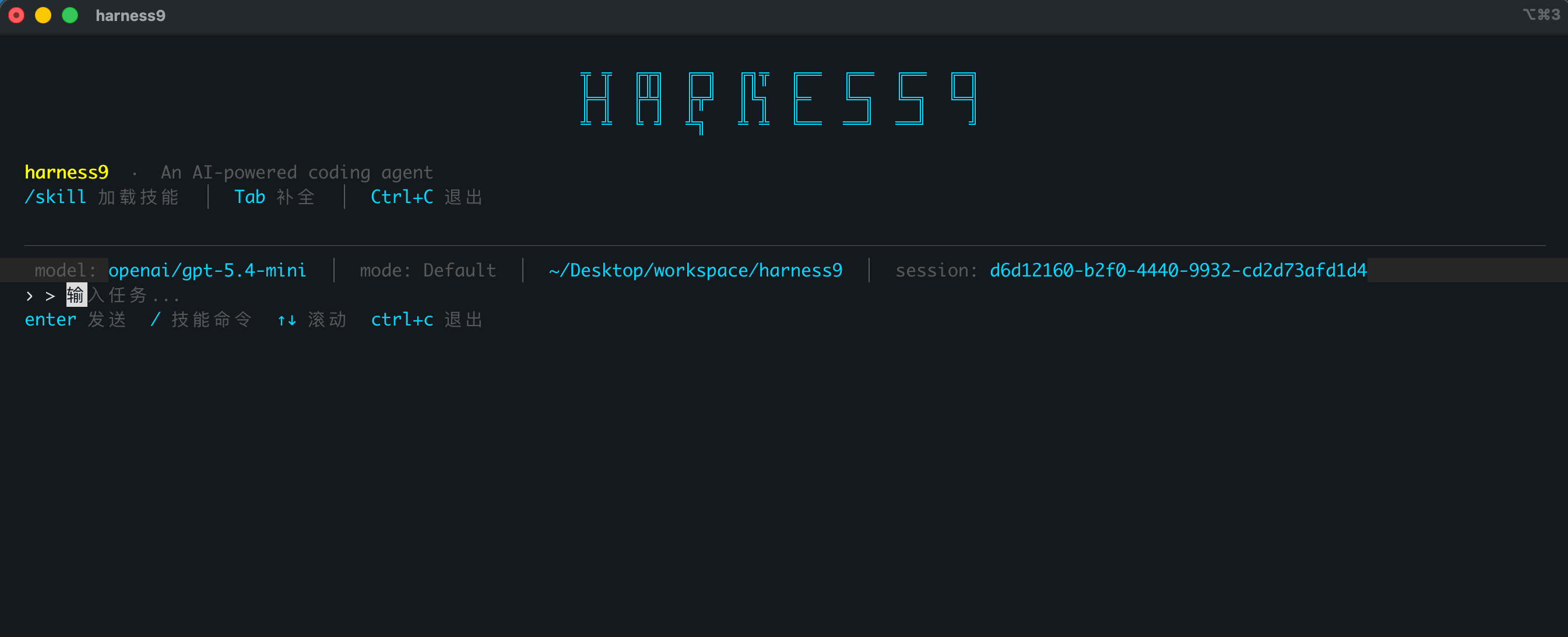
Task: Click 'An AI-powered coding agent' tagline
Action: (297, 172)
